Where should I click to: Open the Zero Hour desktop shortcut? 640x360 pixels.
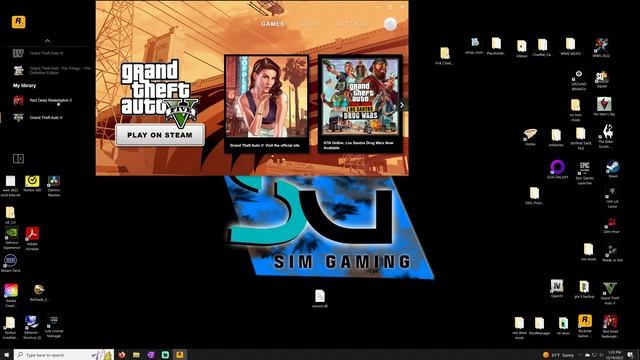[x=612, y=225]
